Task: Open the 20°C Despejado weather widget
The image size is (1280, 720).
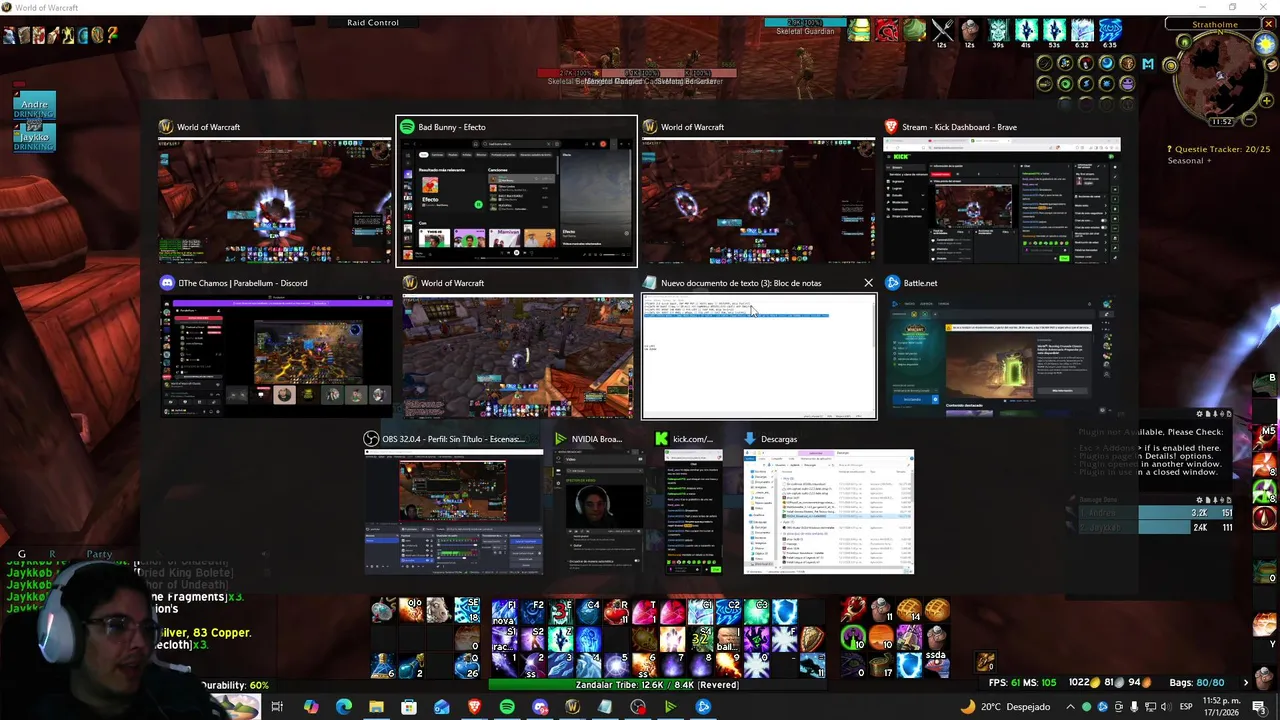Action: click(x=1005, y=707)
